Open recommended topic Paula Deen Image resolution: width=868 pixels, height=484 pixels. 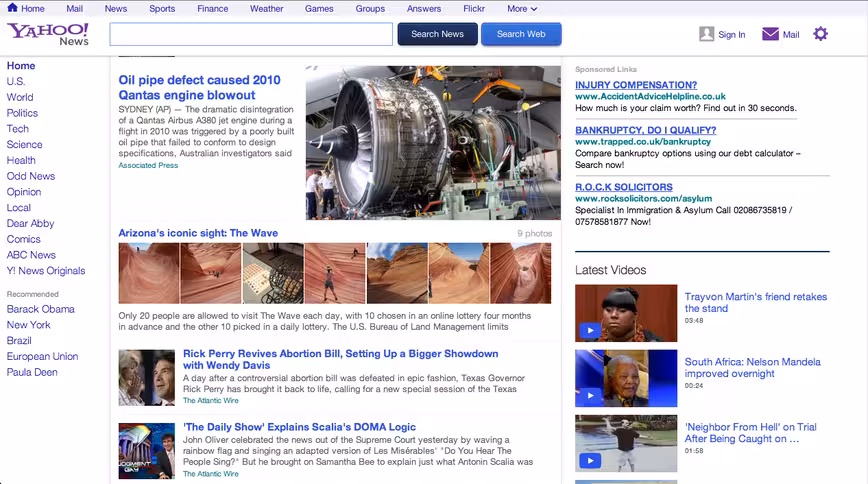coord(32,372)
